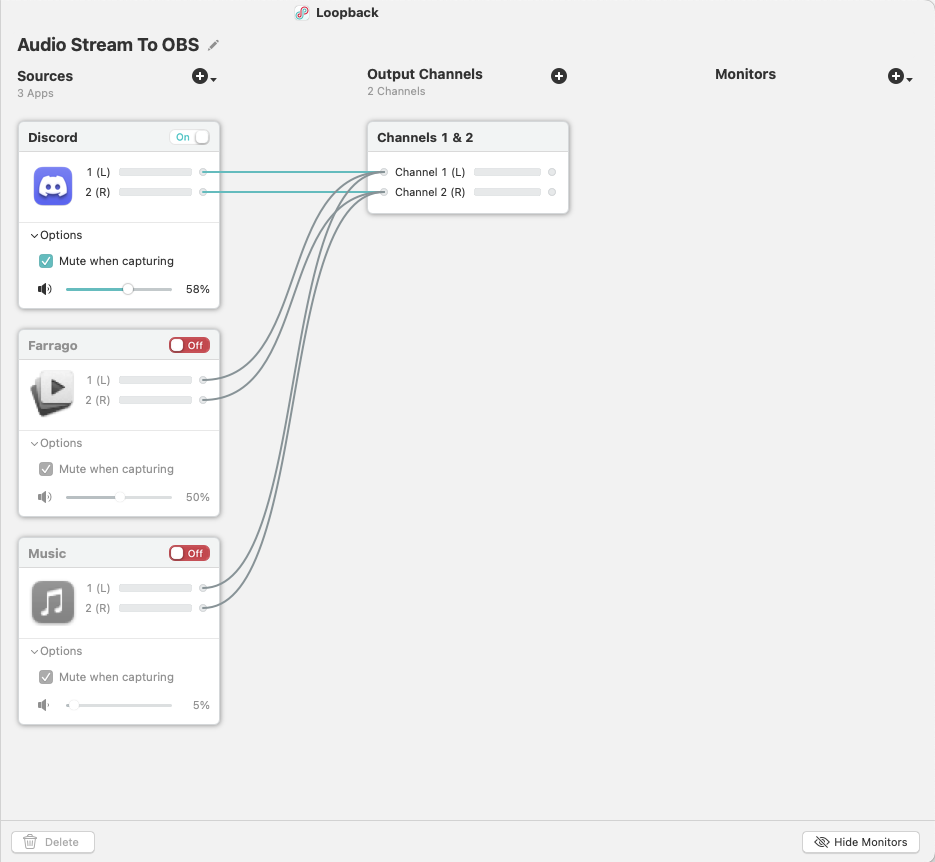
Task: Click the Farrago volume speaker icon
Action: coord(45,497)
